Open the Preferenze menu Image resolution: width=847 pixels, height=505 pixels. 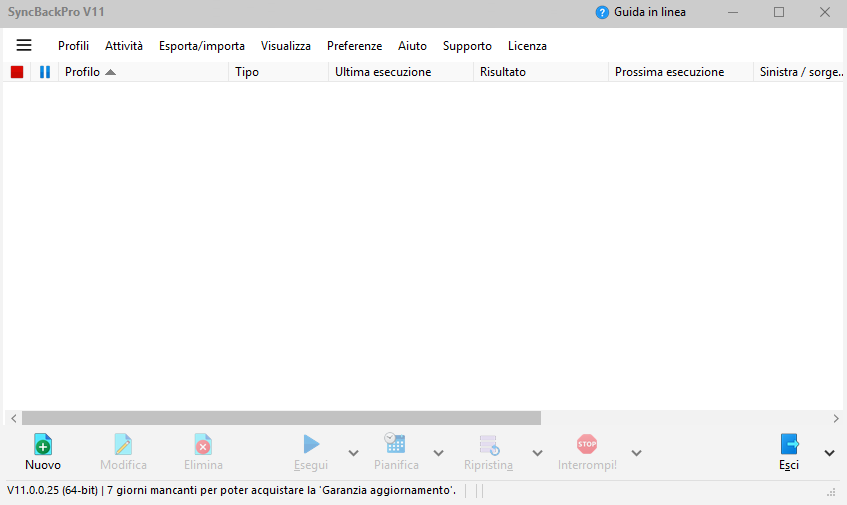tap(354, 46)
